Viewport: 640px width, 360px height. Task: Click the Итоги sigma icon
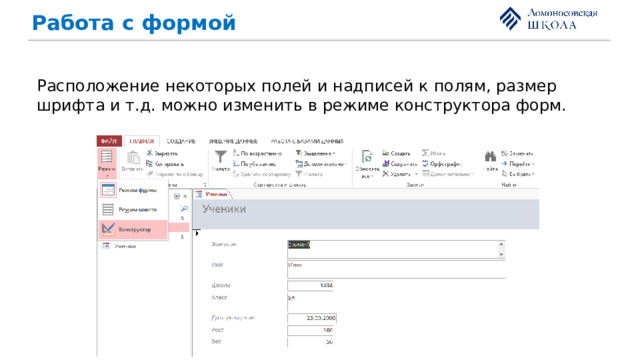(425, 153)
